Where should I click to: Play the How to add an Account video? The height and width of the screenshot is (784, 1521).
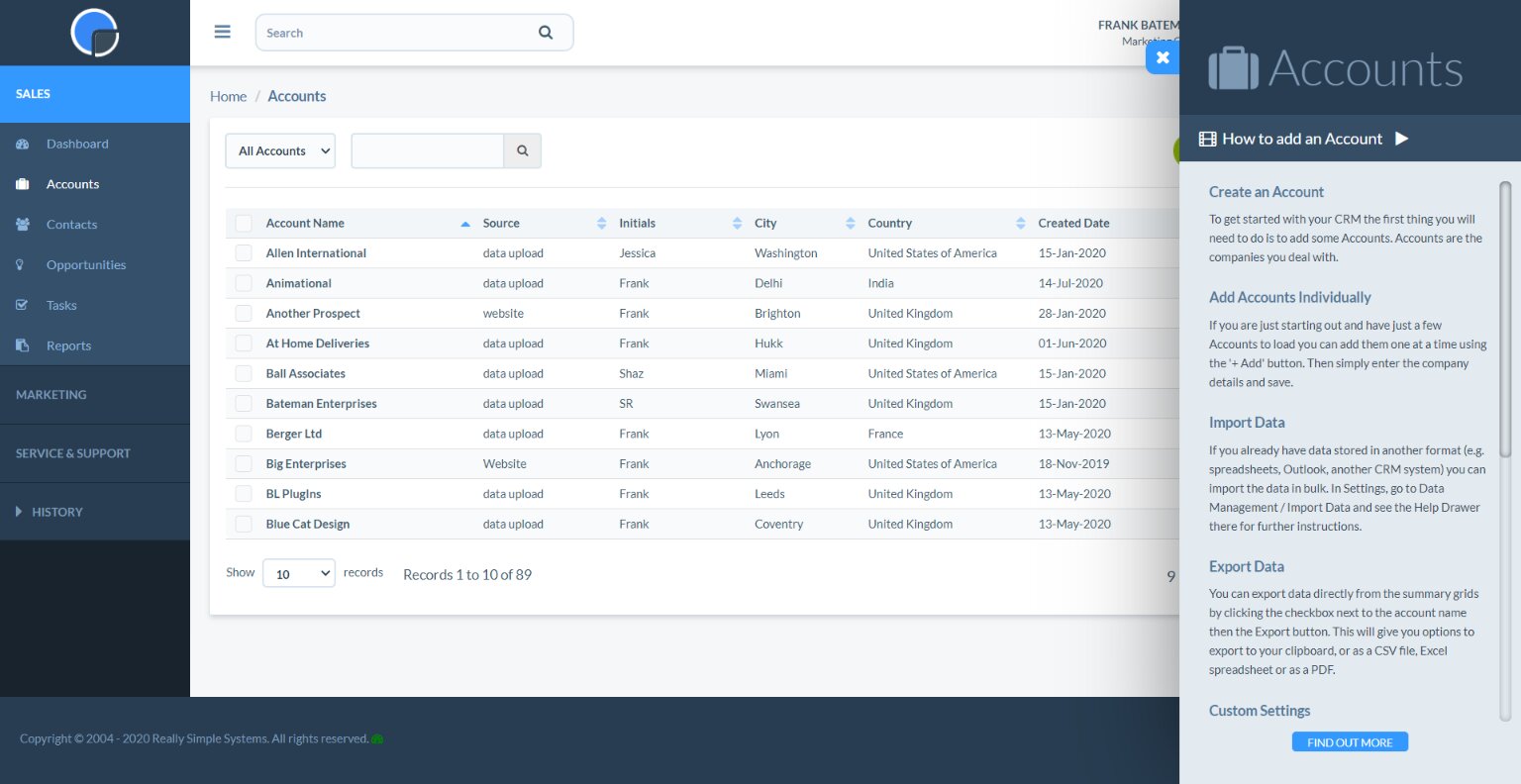1401,139
